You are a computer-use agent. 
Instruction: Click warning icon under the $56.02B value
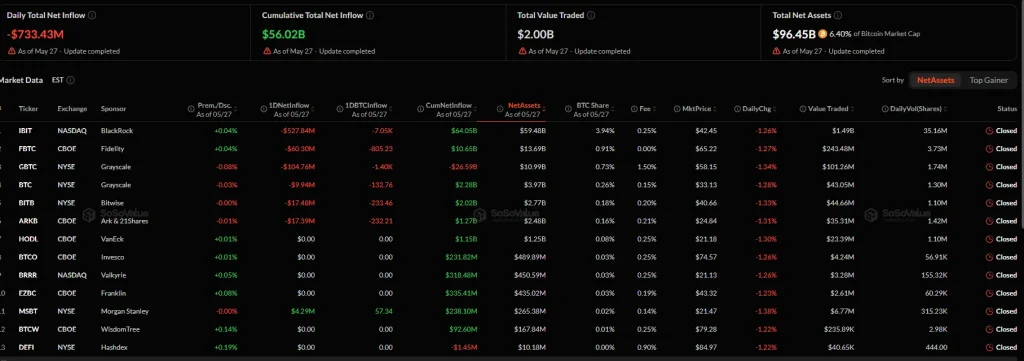(266, 51)
